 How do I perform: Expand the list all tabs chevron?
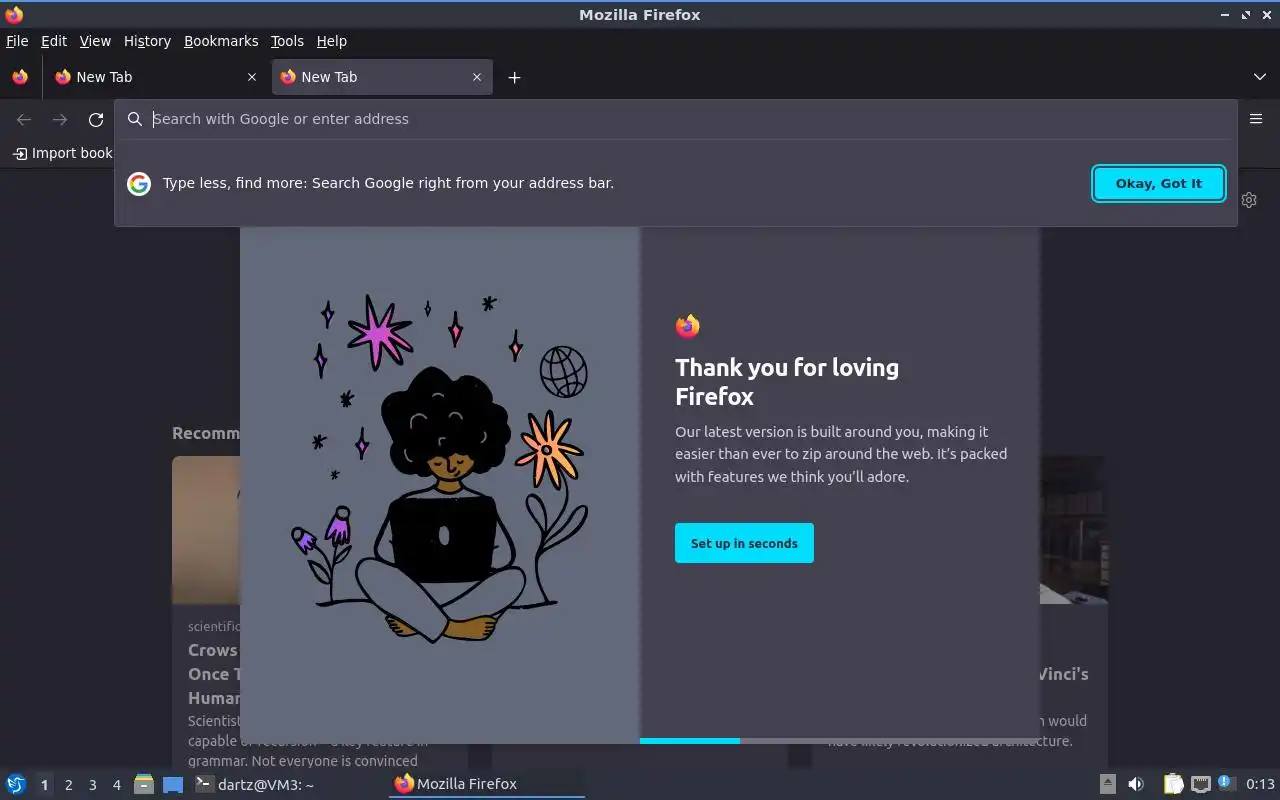1260,77
